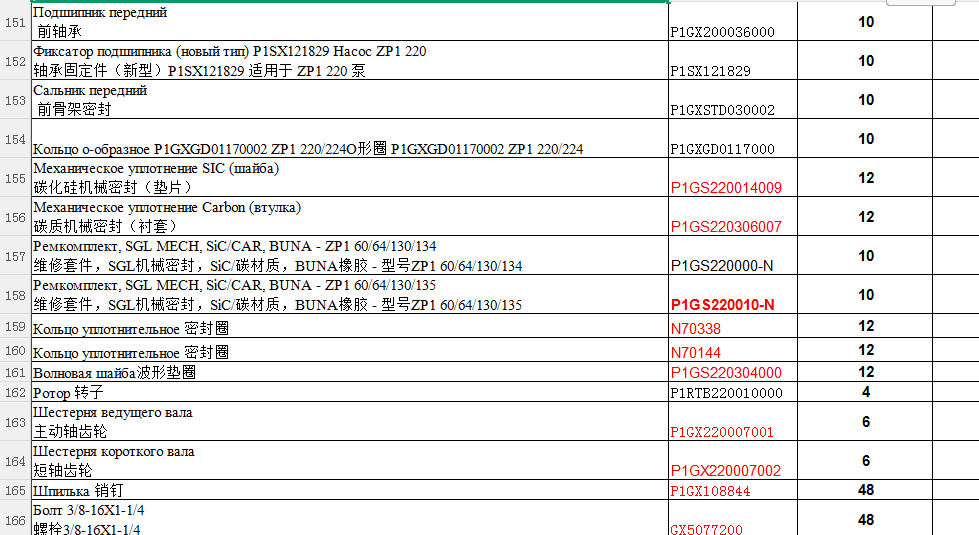Screen dimensions: 979x535
Task: Click the 'Ротор 转子' description cell
Action: 350,393
